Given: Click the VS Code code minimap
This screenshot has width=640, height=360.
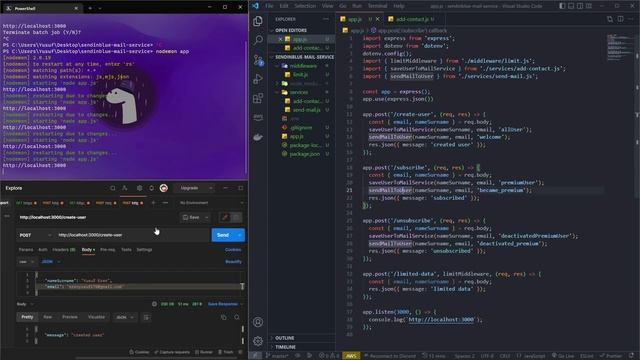Looking at the screenshot, I should (620, 48).
